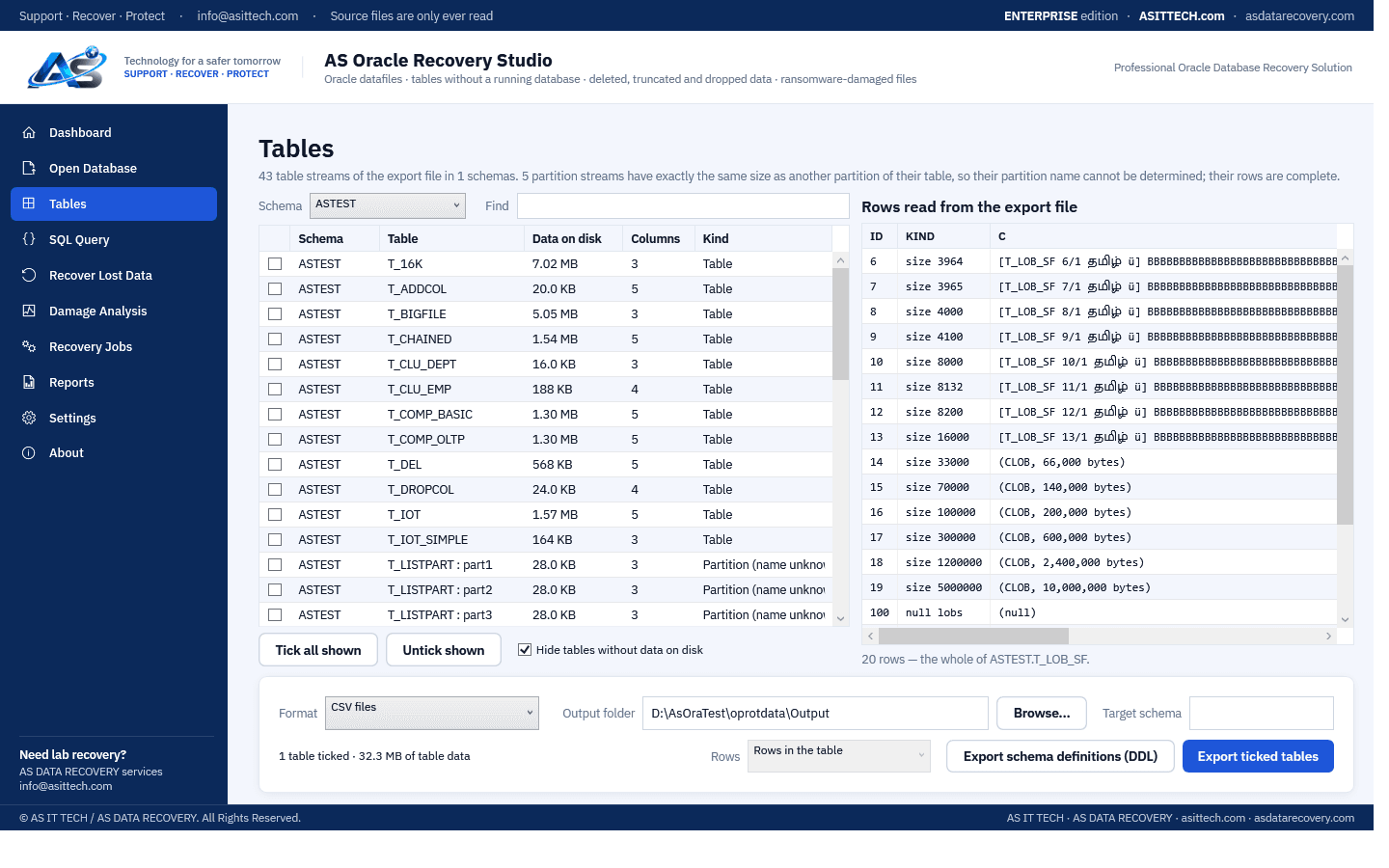Click the Open Database file icon
The width and height of the screenshot is (1389, 868).
[x=29, y=169]
